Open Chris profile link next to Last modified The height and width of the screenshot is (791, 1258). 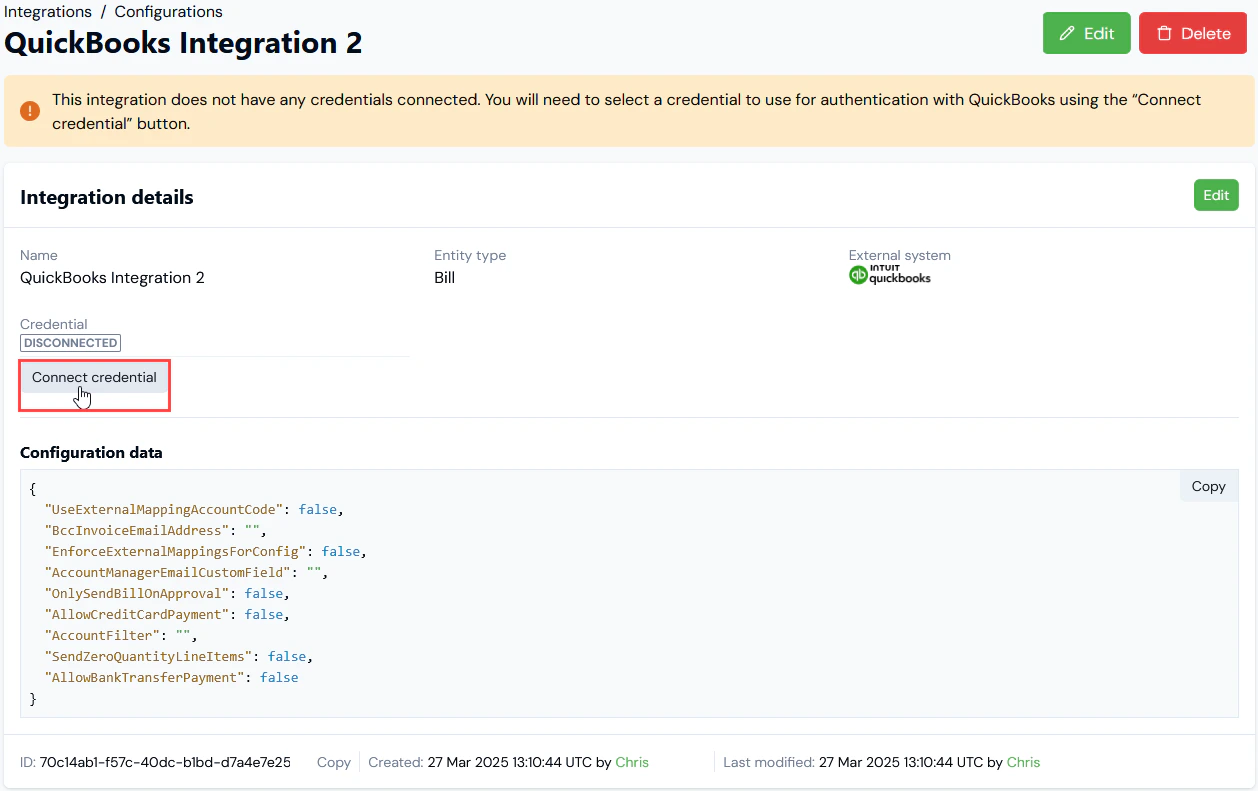pos(1023,762)
